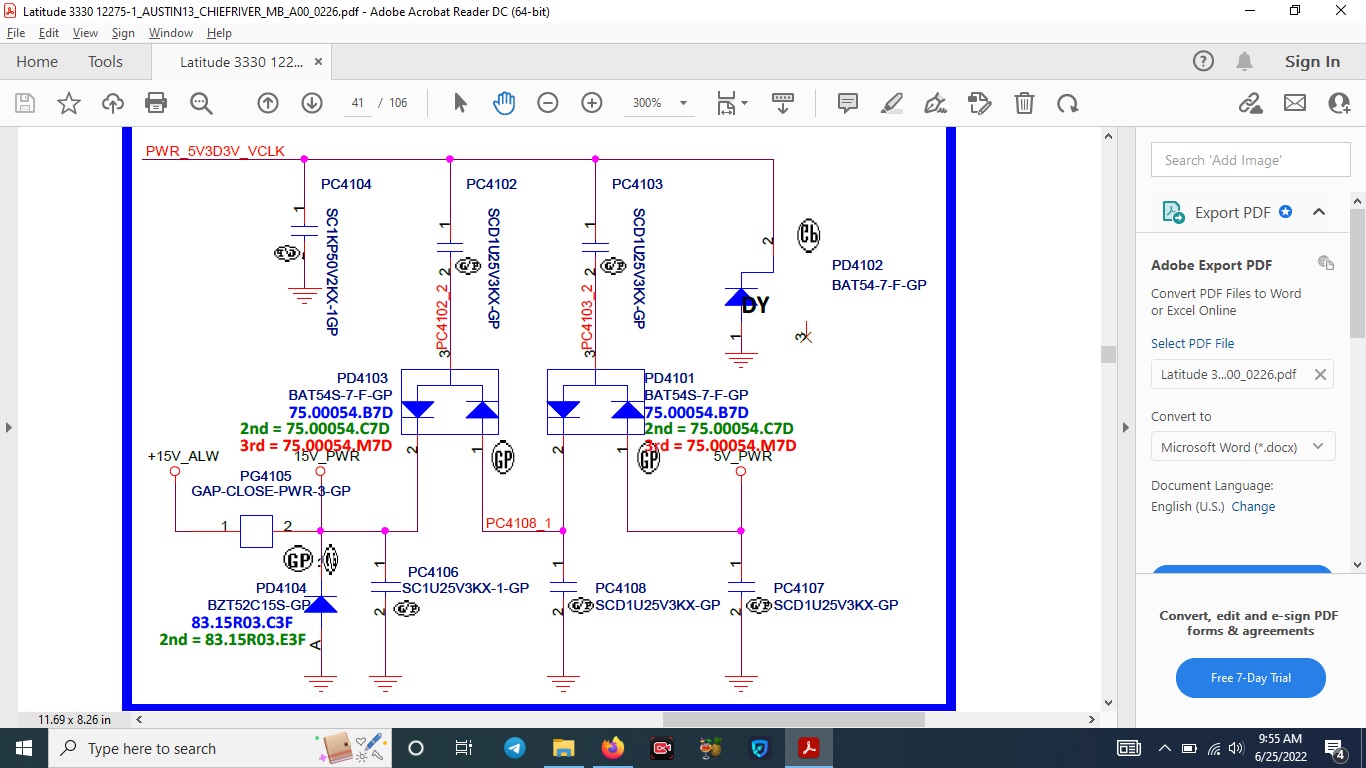
Task: Open Convert to Microsoft Word dropdown
Action: 1243,447
